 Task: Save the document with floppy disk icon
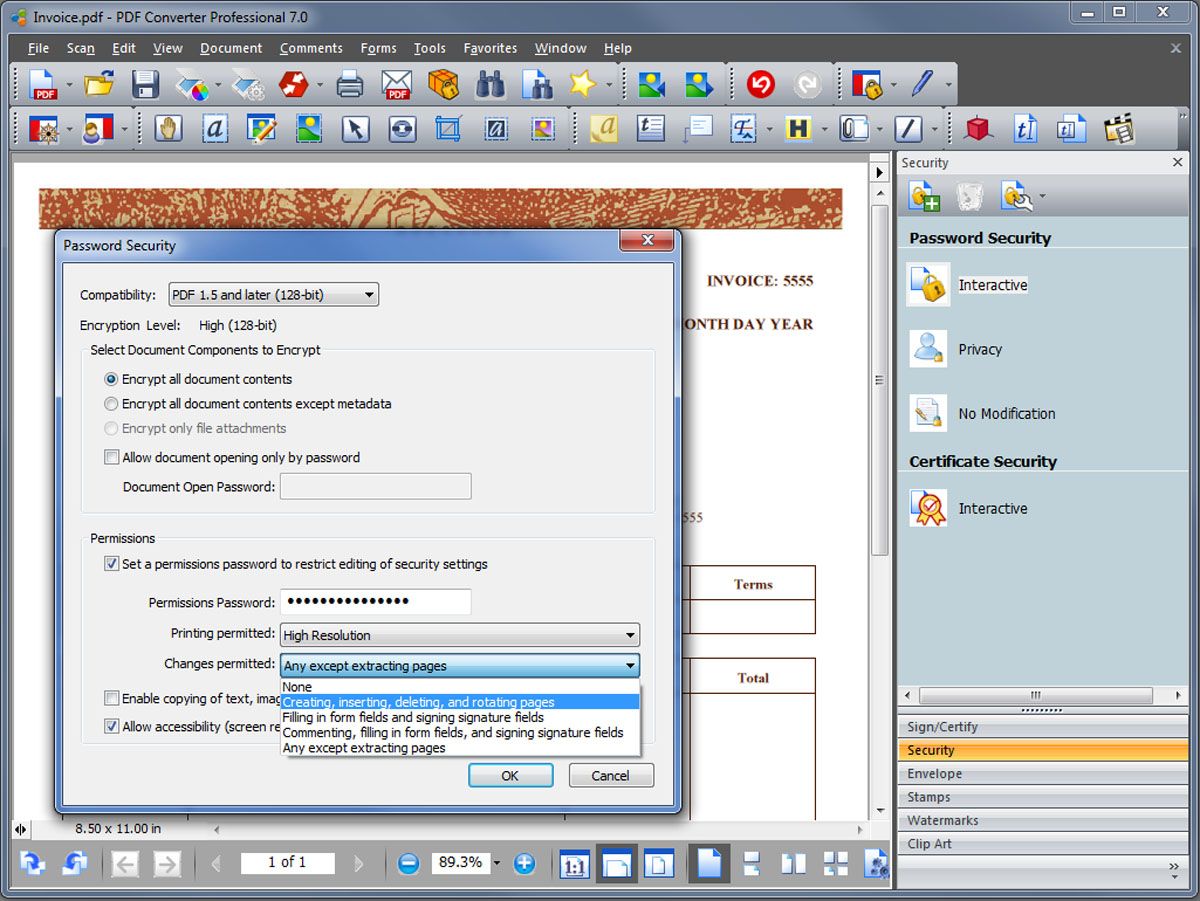(146, 84)
